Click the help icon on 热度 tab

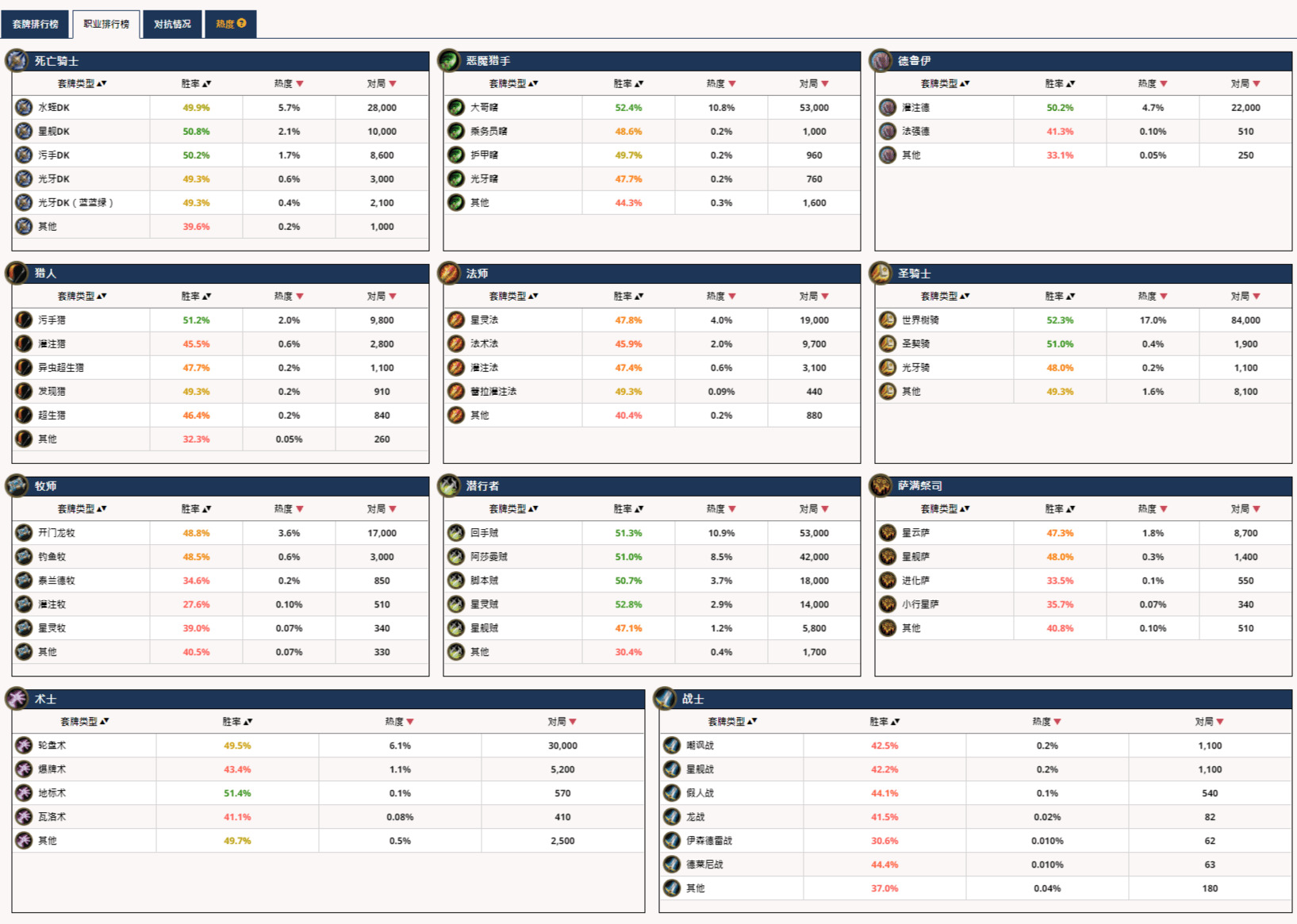pos(242,24)
